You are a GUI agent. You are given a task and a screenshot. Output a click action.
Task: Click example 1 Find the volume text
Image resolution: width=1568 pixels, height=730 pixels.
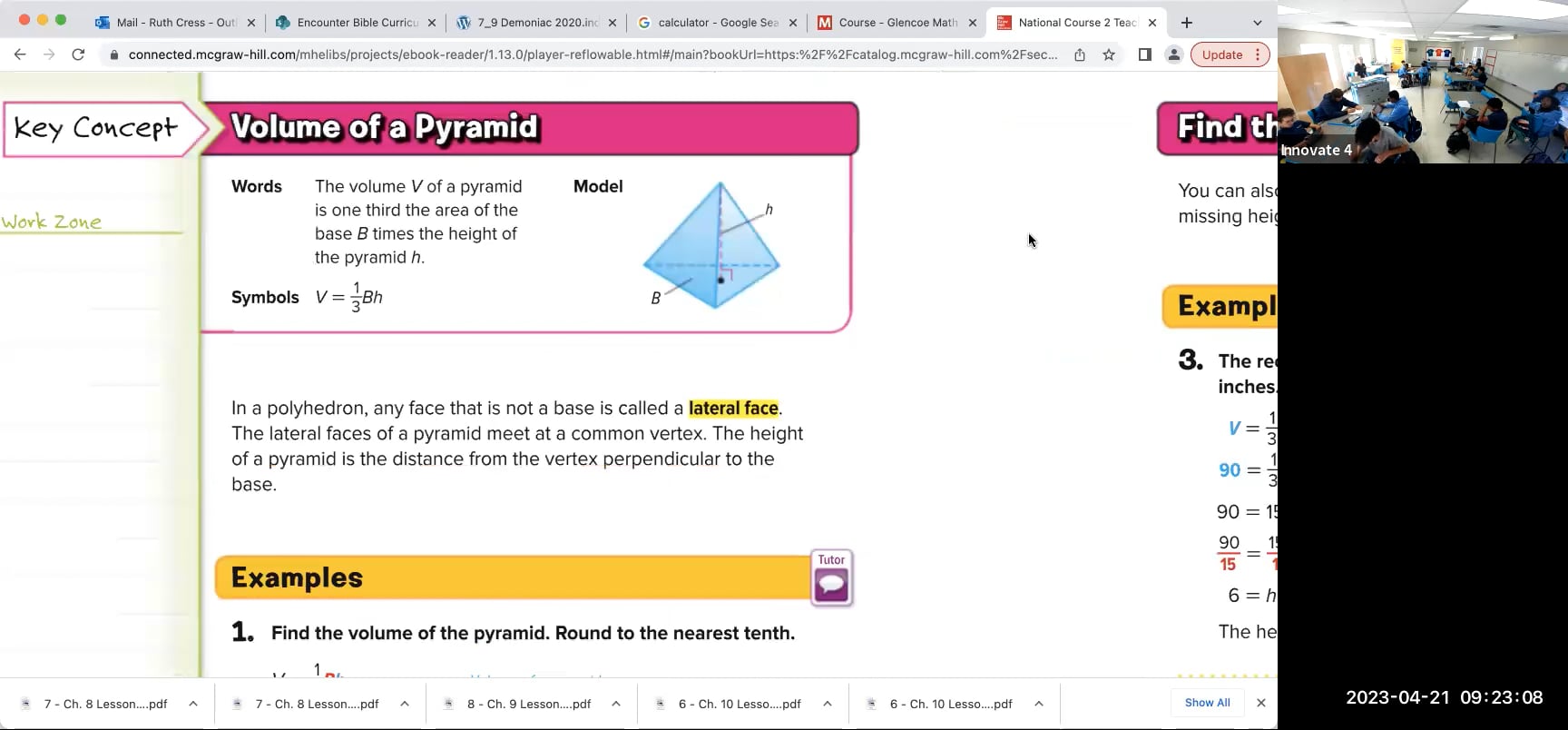point(533,633)
